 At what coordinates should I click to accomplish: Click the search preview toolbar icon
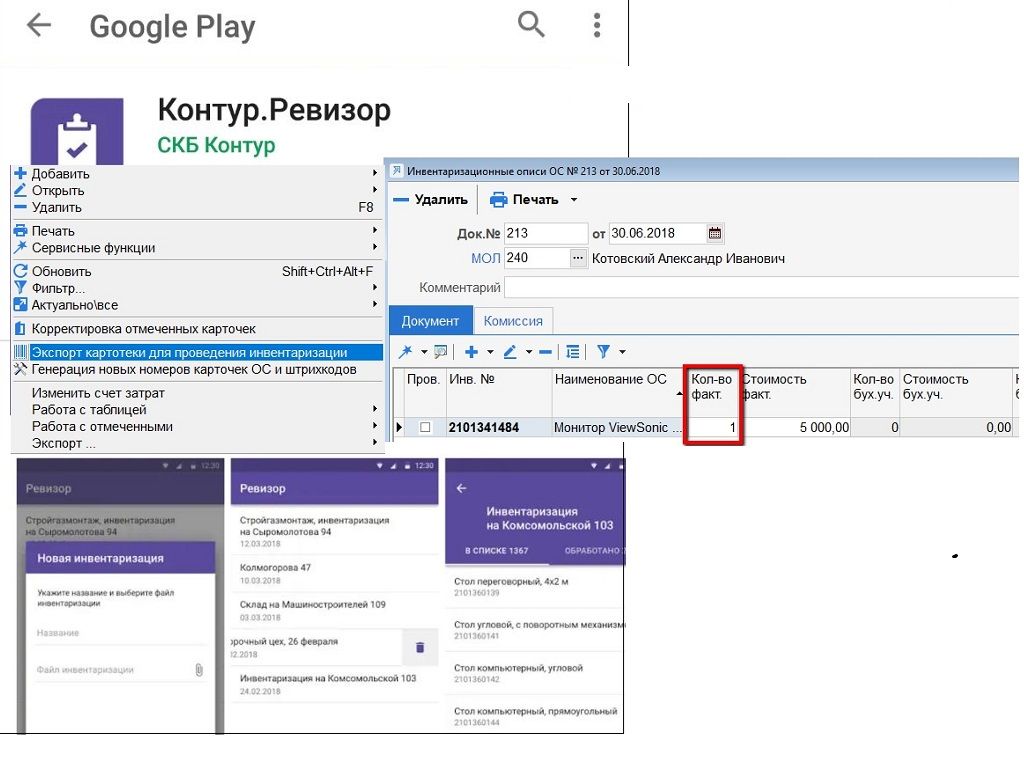[x=441, y=352]
